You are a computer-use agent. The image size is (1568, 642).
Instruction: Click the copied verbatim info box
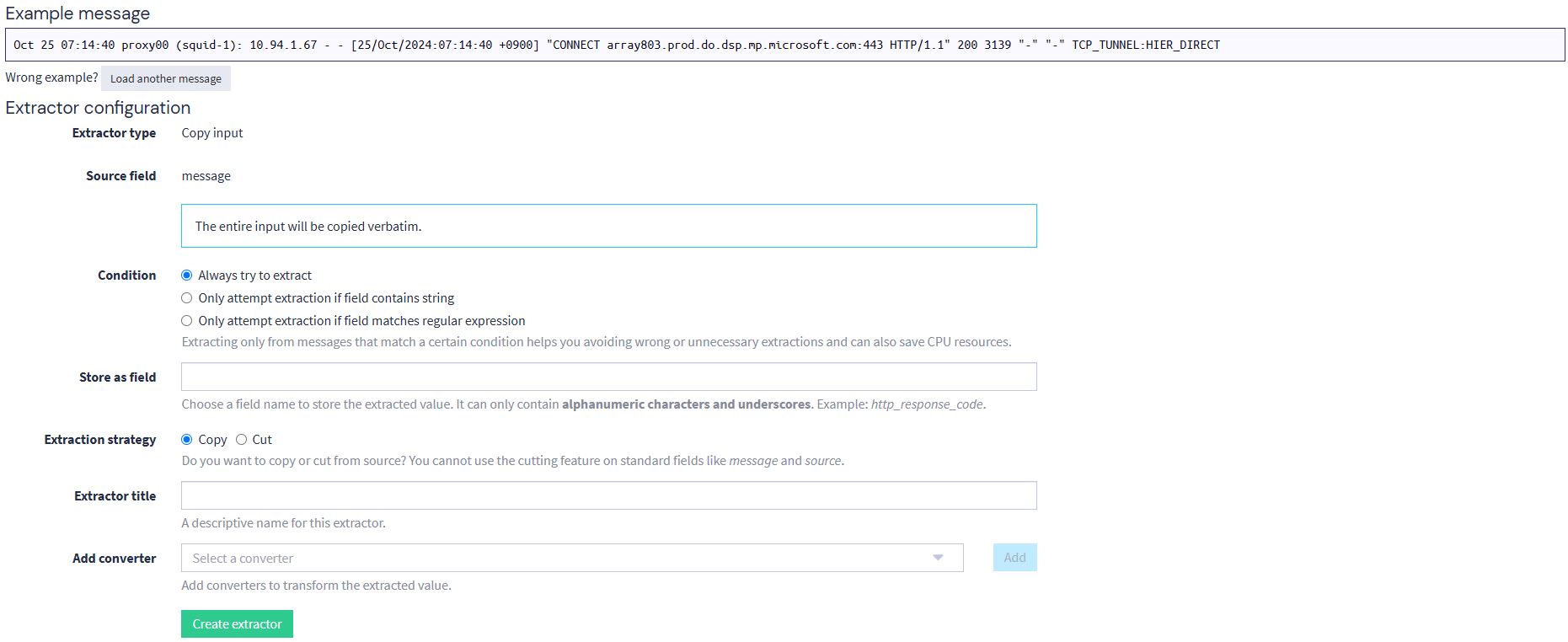click(608, 226)
